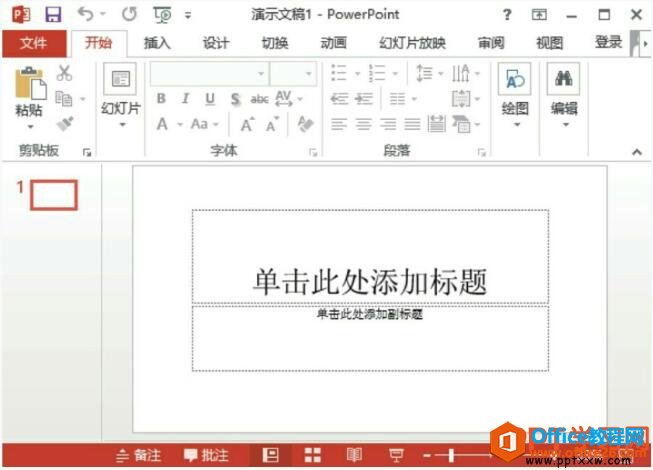Undo the last action
Viewport: 653px width, 470px height.
(86, 15)
